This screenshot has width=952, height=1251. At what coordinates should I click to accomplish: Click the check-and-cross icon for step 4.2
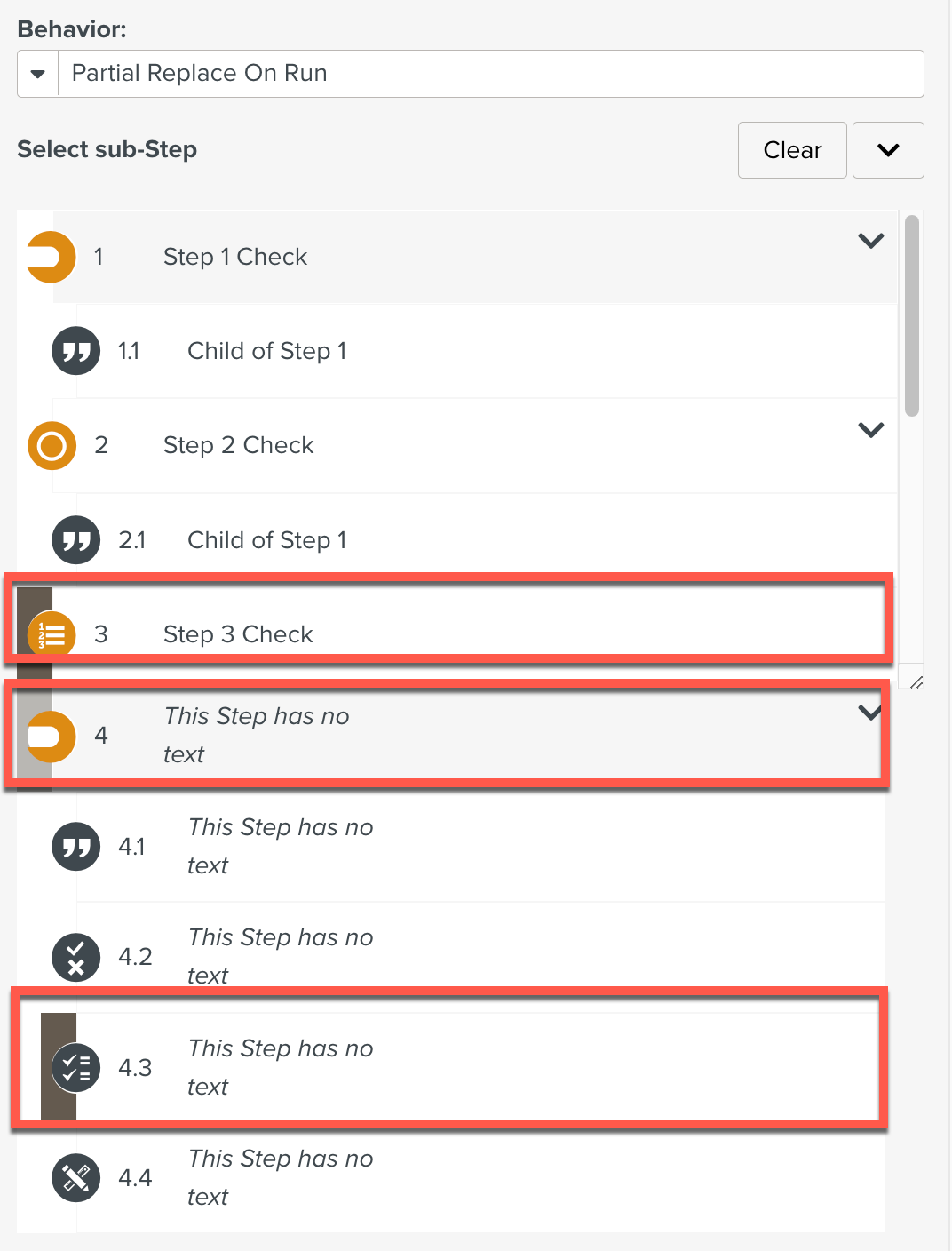76,957
